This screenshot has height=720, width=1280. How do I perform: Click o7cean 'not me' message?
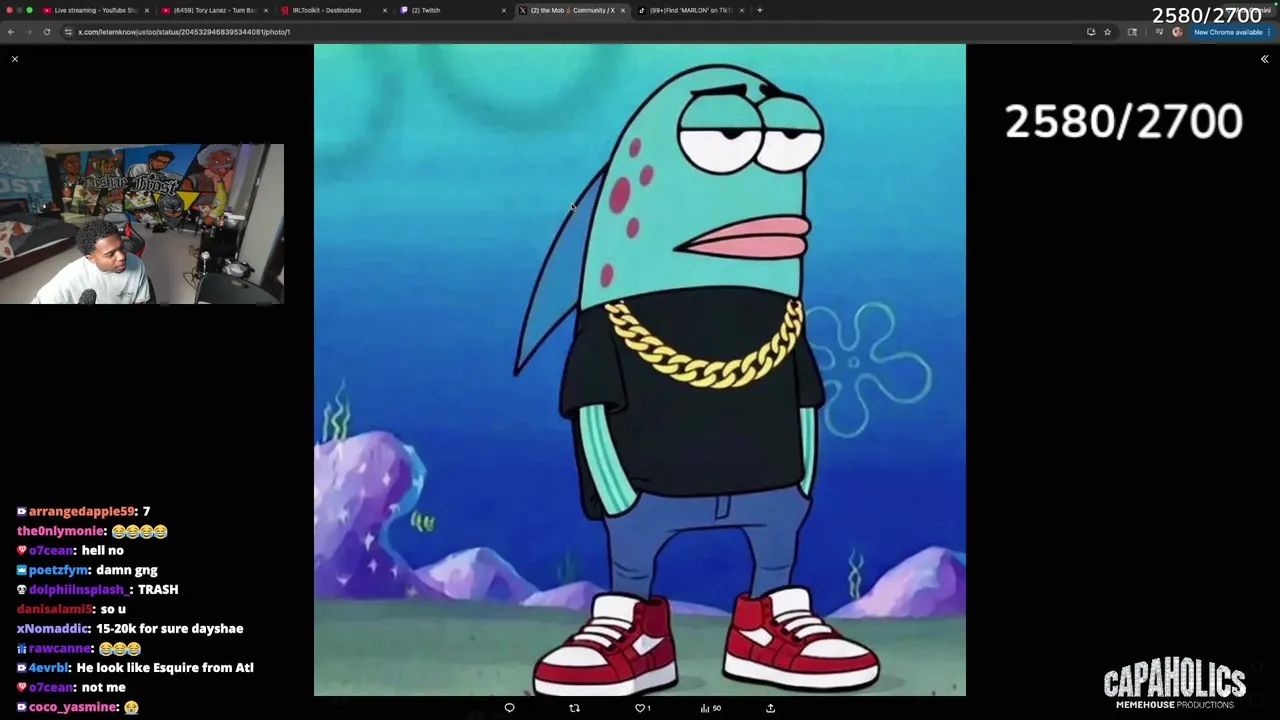click(71, 687)
